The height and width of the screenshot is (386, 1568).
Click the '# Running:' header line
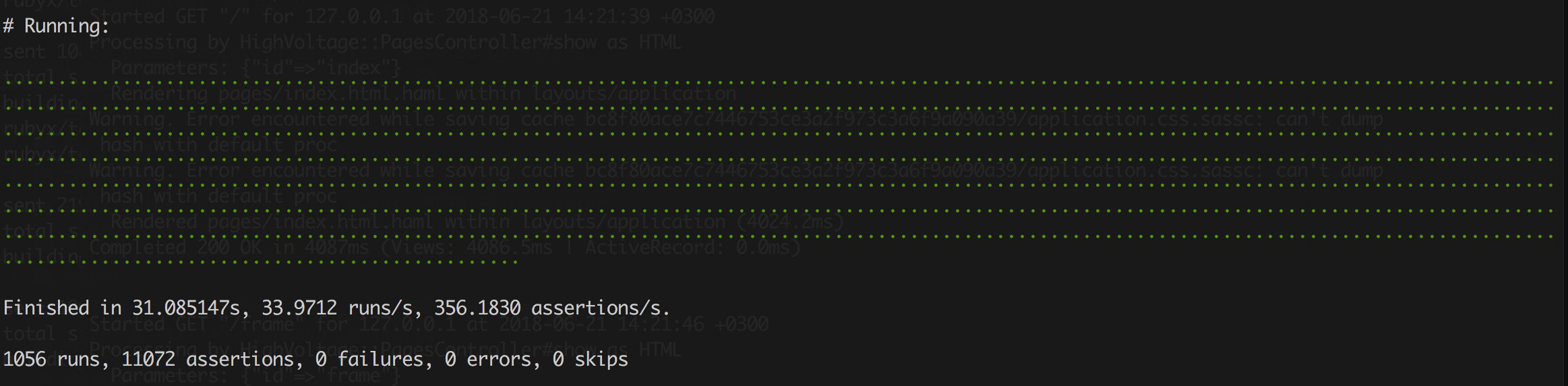[56, 26]
